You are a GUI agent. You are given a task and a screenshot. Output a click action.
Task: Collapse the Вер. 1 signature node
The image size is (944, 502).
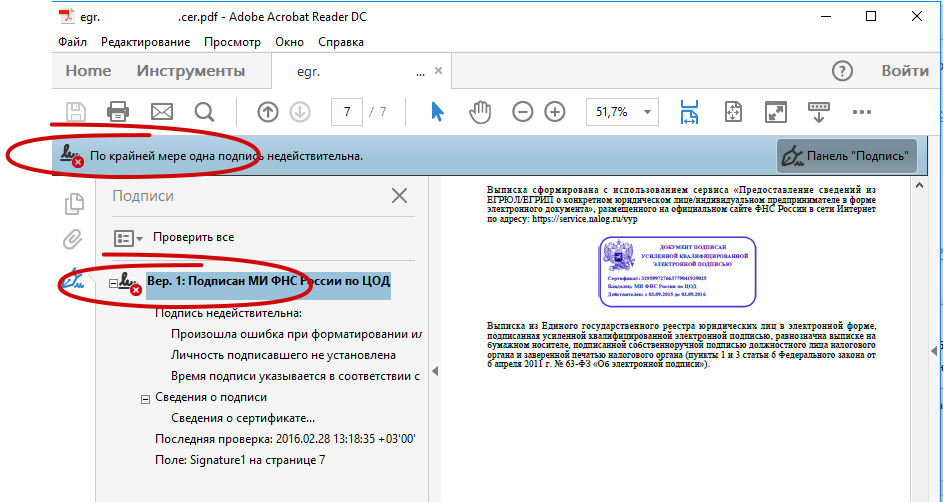pyautogui.click(x=113, y=282)
